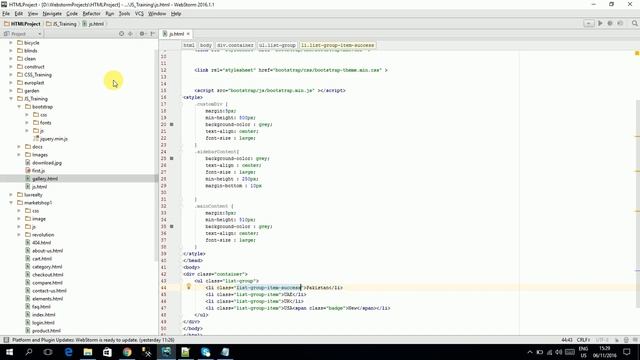640x360 pixels.
Task: Open Skype from the taskbar
Action: point(205,352)
